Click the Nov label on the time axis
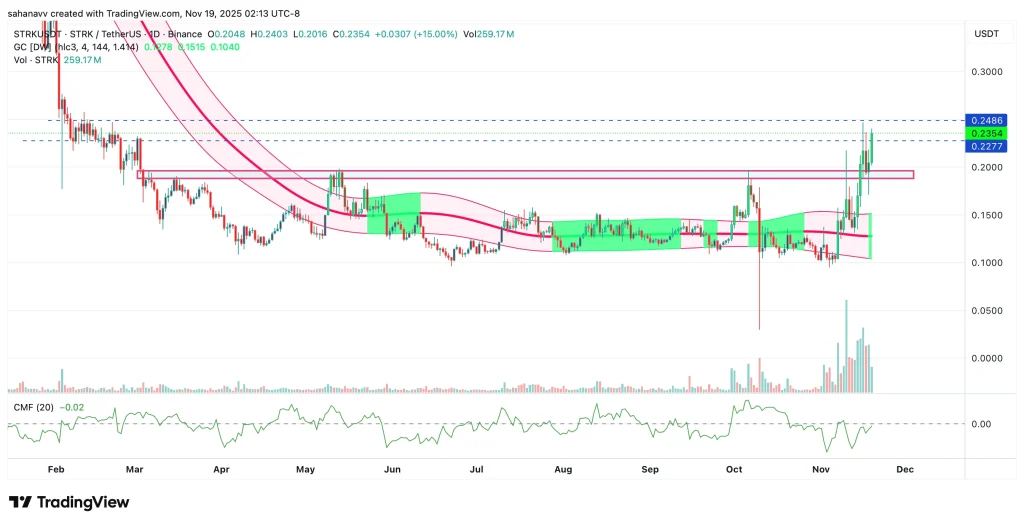This screenshot has width=1024, height=525. click(x=820, y=468)
